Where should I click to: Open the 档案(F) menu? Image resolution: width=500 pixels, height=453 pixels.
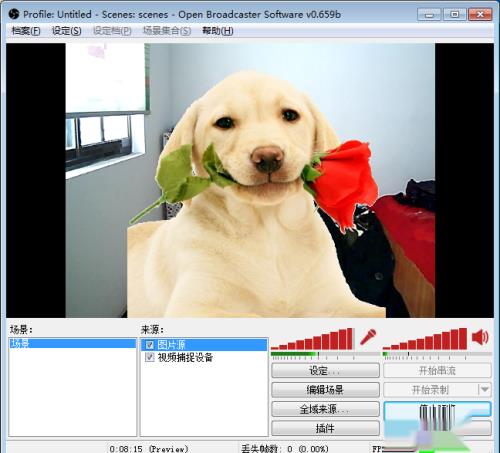pos(26,31)
